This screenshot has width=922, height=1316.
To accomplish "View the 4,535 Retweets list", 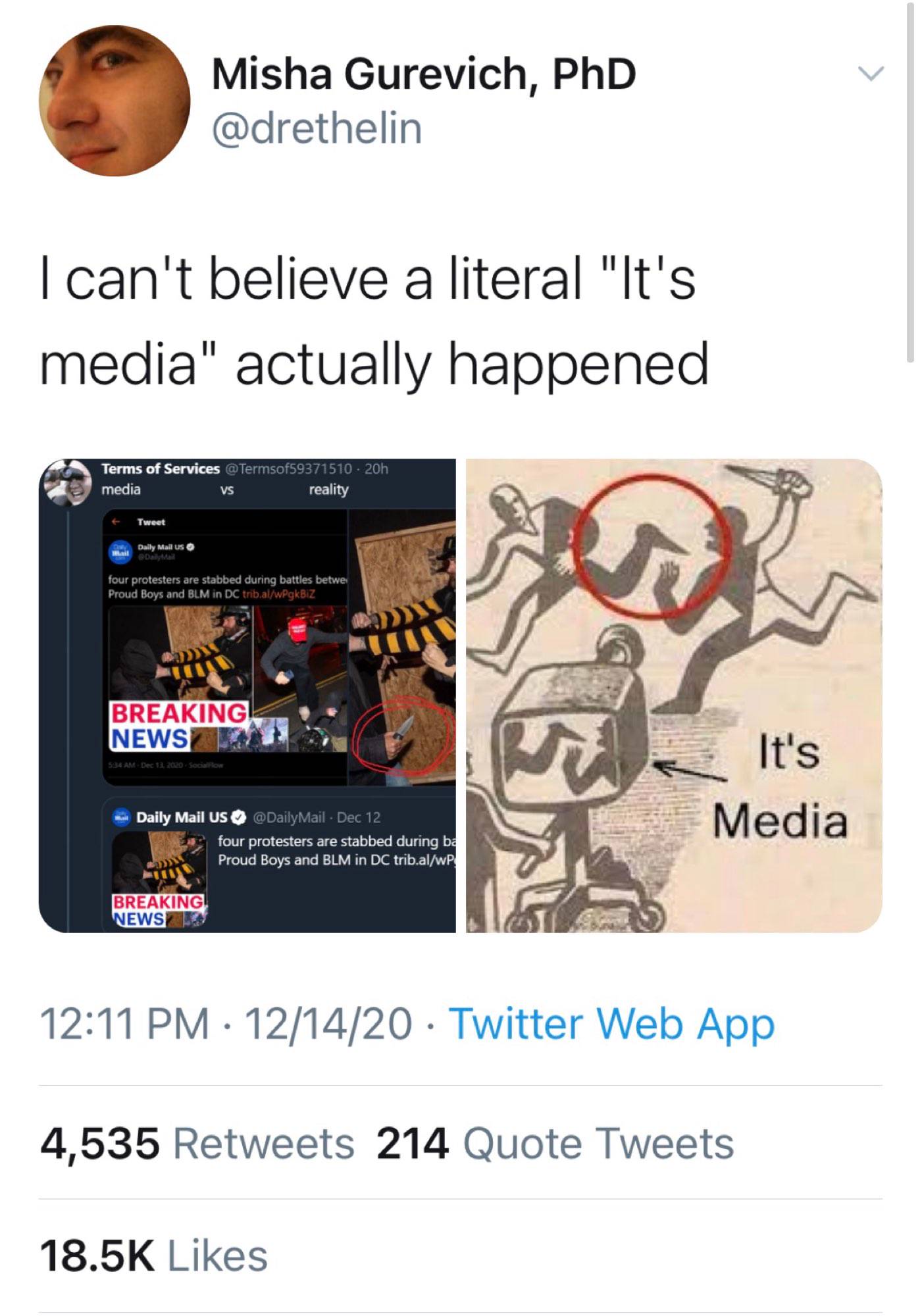I will (197, 1143).
